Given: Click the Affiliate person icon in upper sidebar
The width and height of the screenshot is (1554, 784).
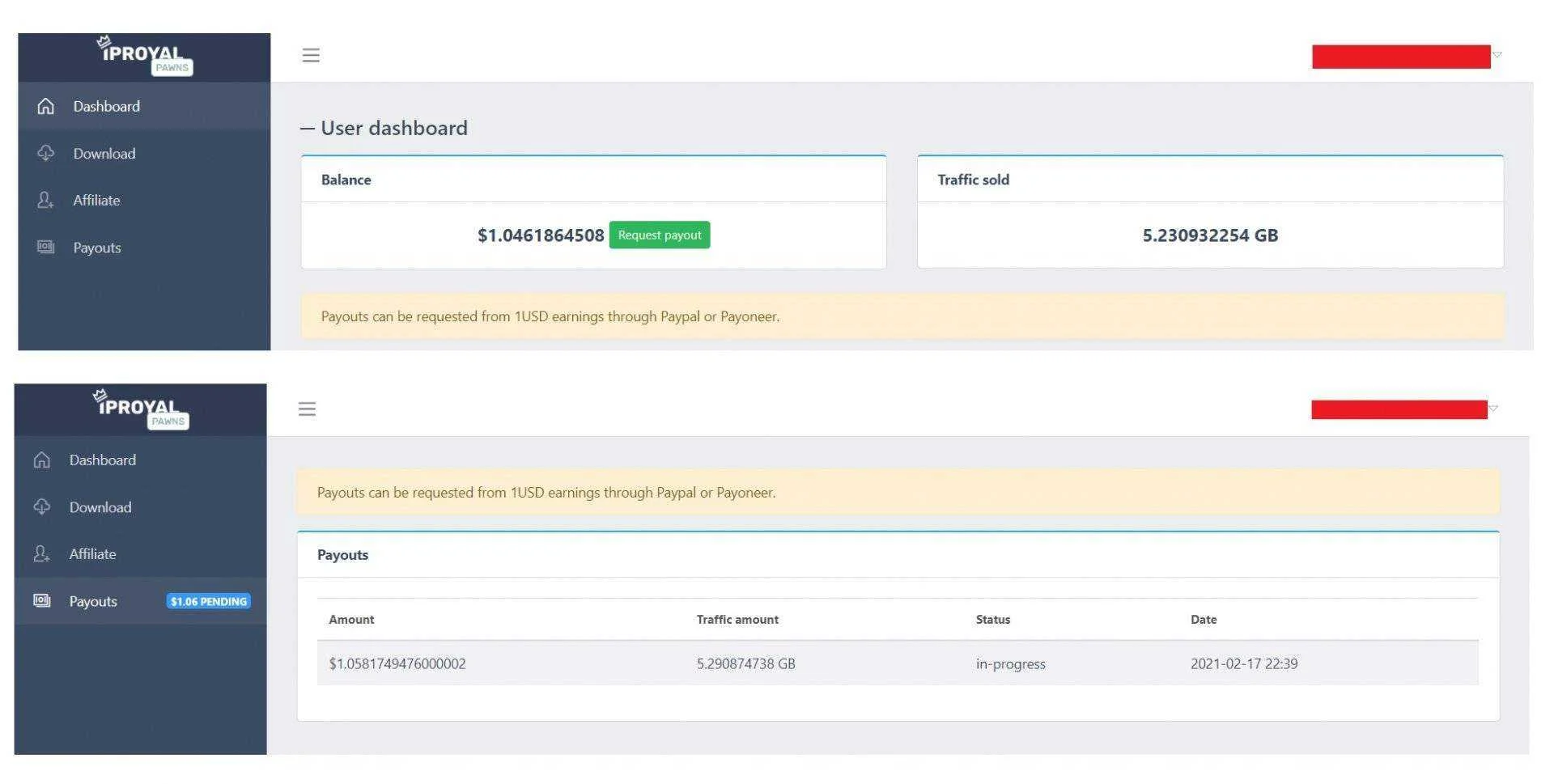Looking at the screenshot, I should click(46, 200).
